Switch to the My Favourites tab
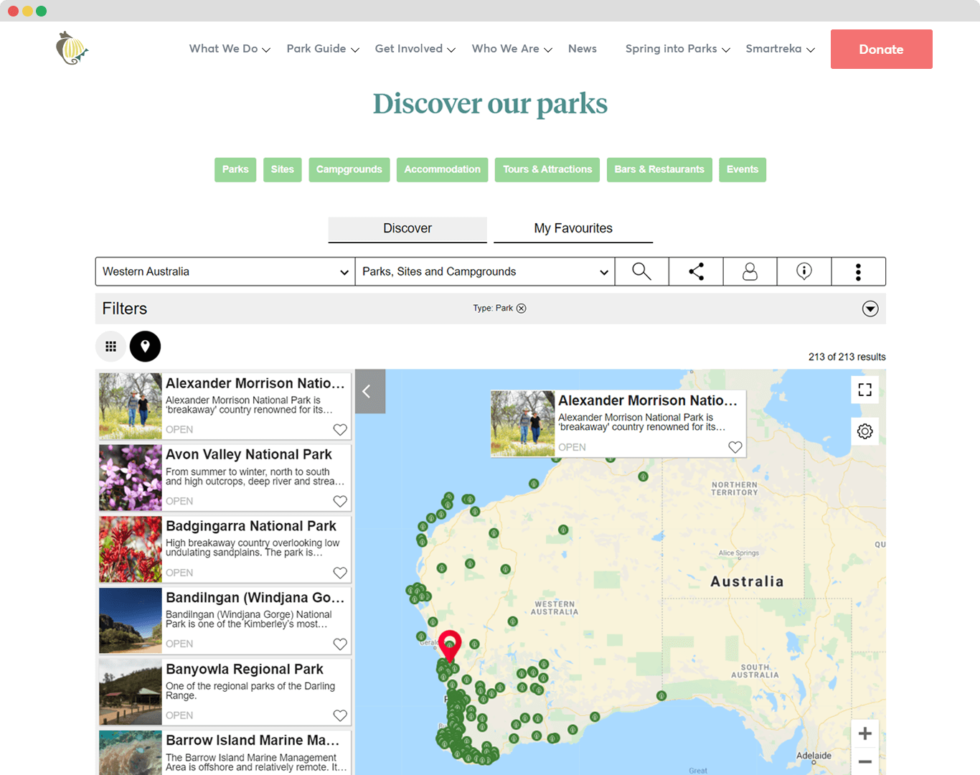980x775 pixels. 573,228
